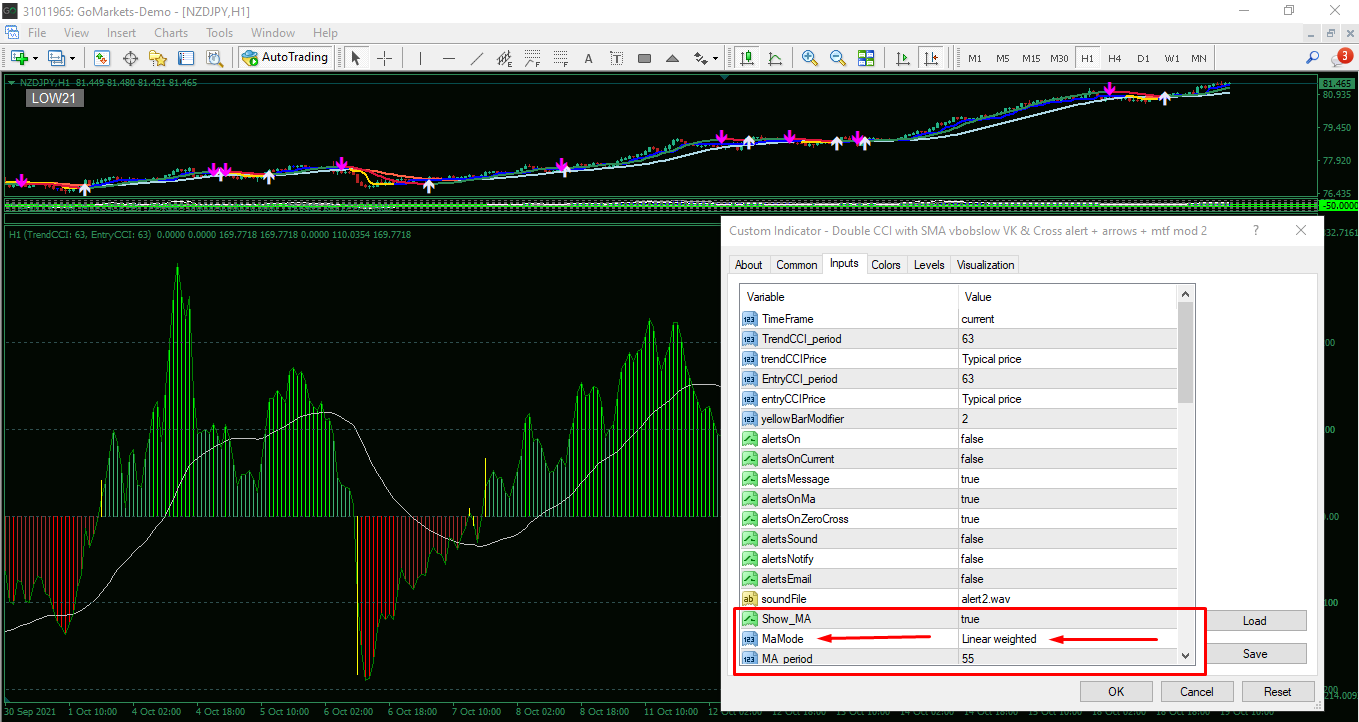Click the Load button

pos(1254,620)
